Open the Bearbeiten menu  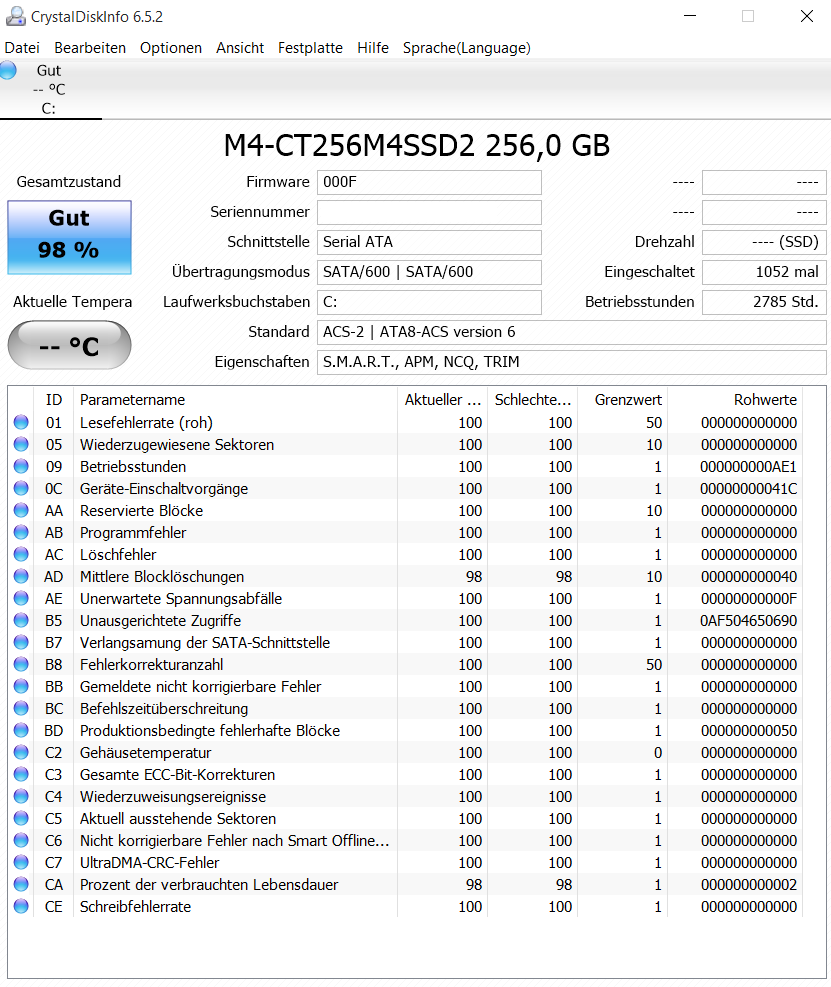tap(90, 48)
